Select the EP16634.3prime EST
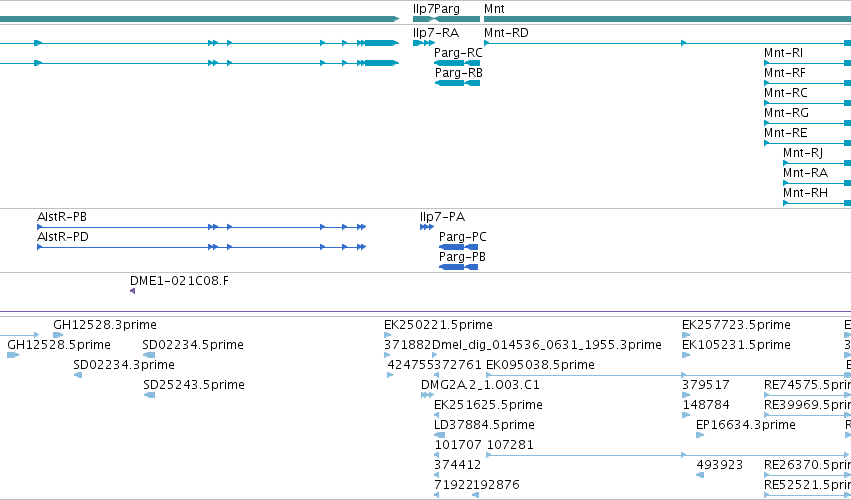Screen dimensions: 851x500 coord(746,425)
